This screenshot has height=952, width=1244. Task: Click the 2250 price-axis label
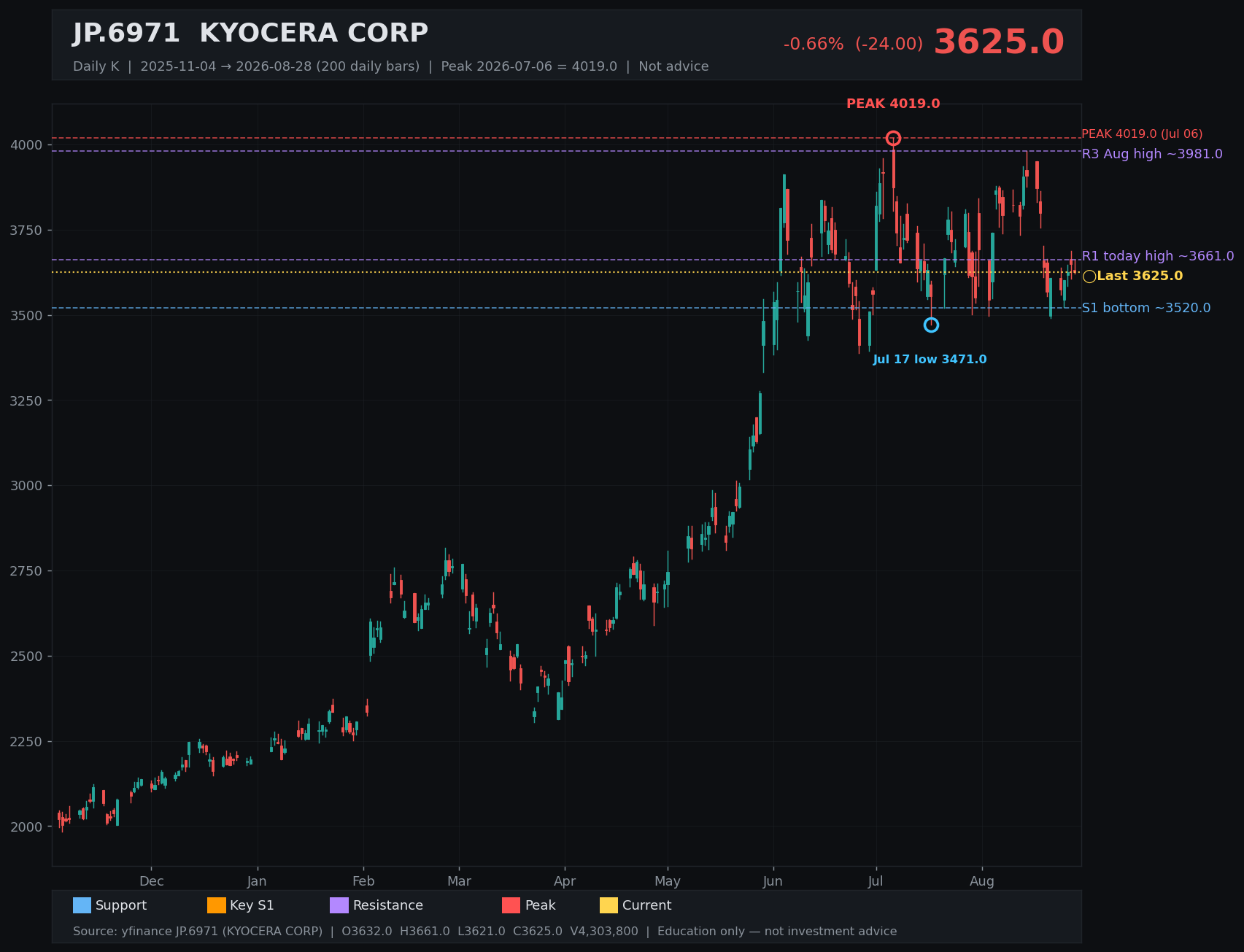(x=26, y=741)
